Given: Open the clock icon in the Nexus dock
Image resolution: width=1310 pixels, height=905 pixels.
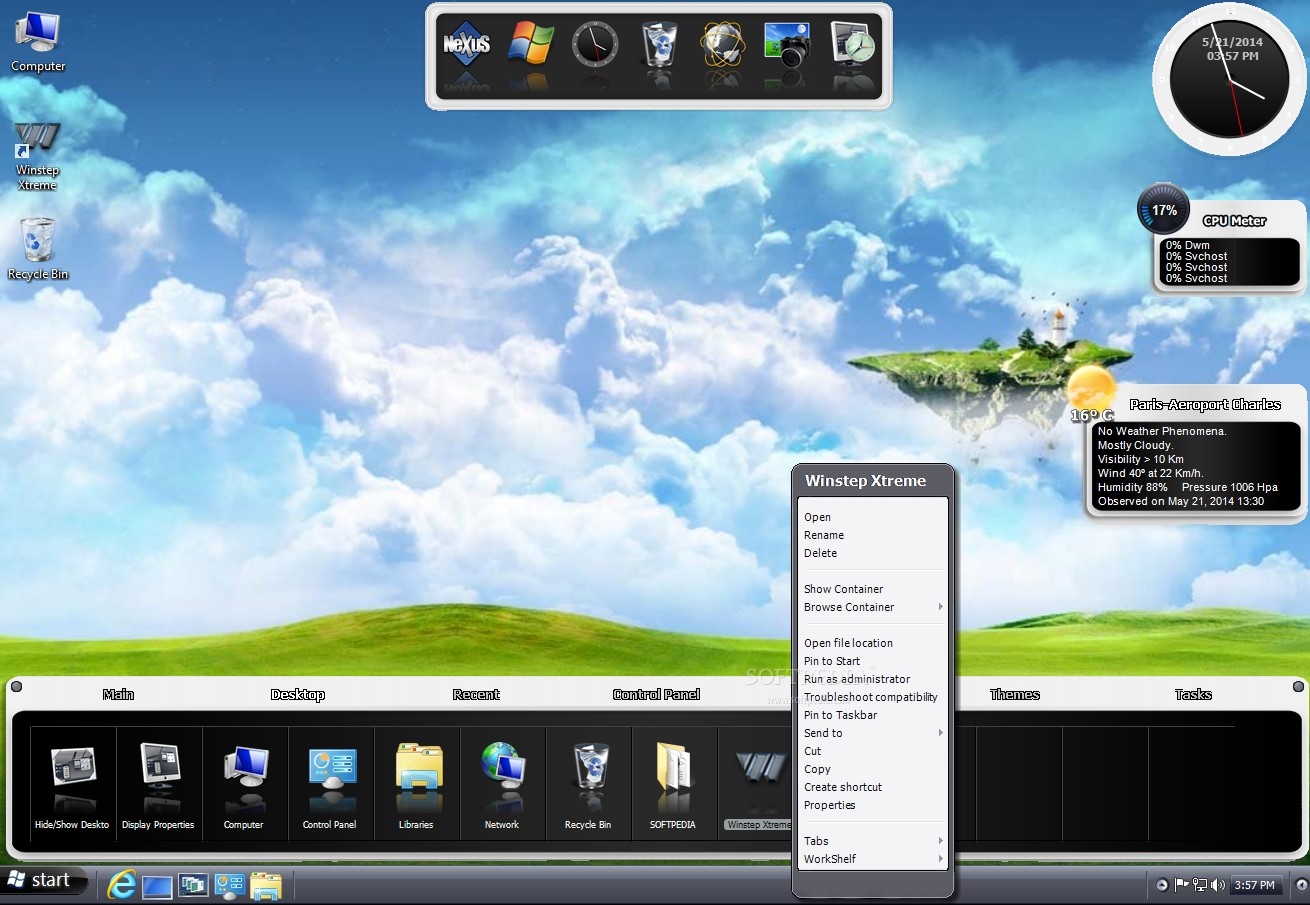Looking at the screenshot, I should tap(595, 45).
